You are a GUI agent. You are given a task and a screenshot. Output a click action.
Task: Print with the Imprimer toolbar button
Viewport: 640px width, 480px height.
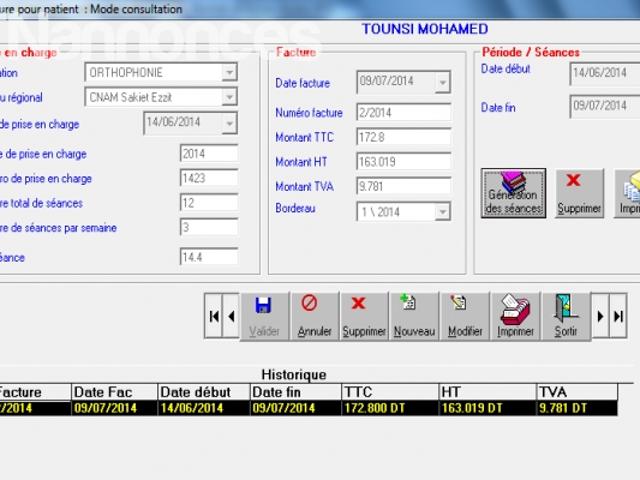[515, 316]
